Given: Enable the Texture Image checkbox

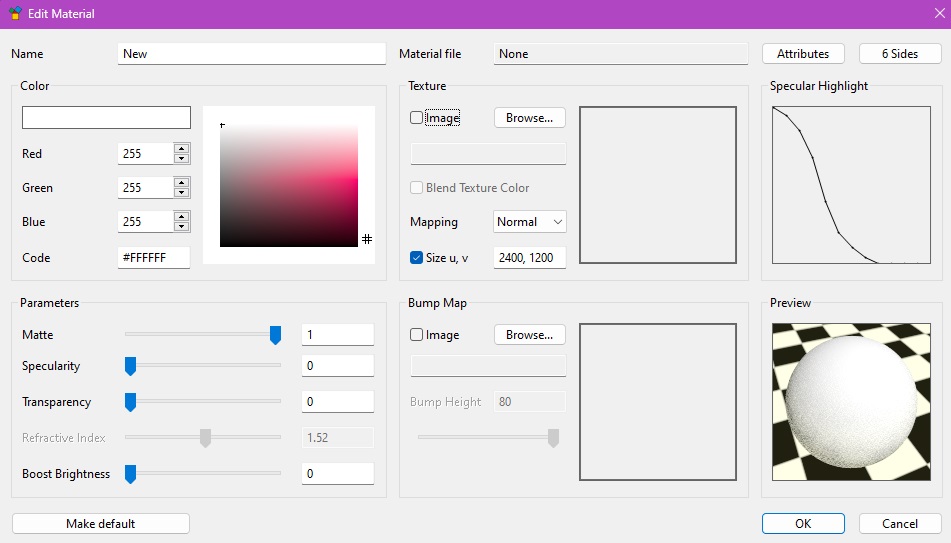Looking at the screenshot, I should tap(416, 118).
